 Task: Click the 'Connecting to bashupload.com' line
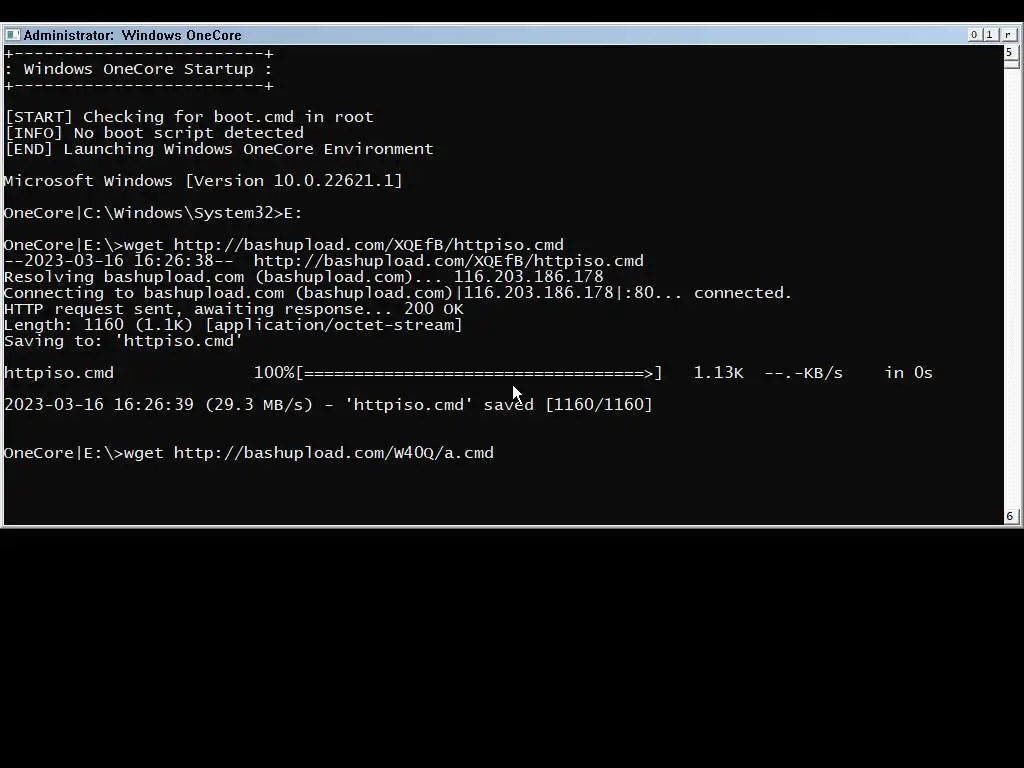(398, 293)
